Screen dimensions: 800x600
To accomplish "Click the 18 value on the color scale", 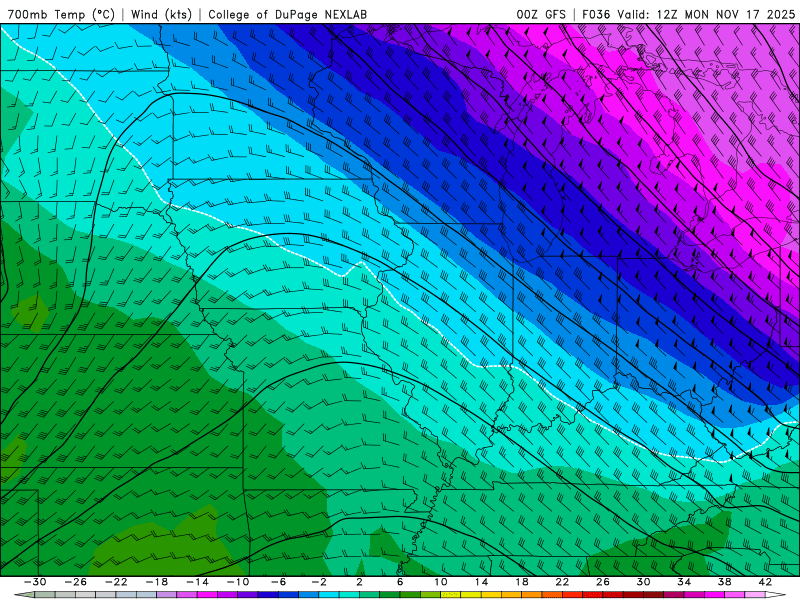I will click(521, 582).
